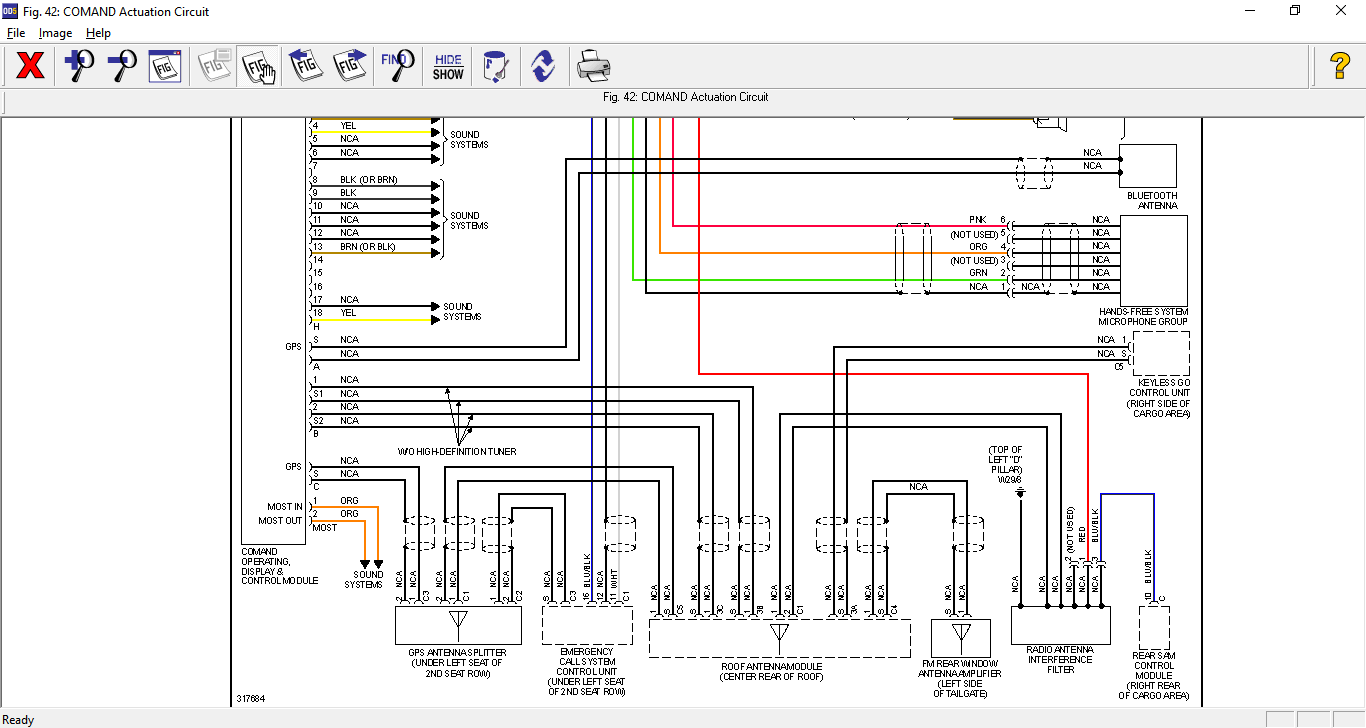The image size is (1366, 728).
Task: Click the grayed-out FIG window icon
Action: 214,67
